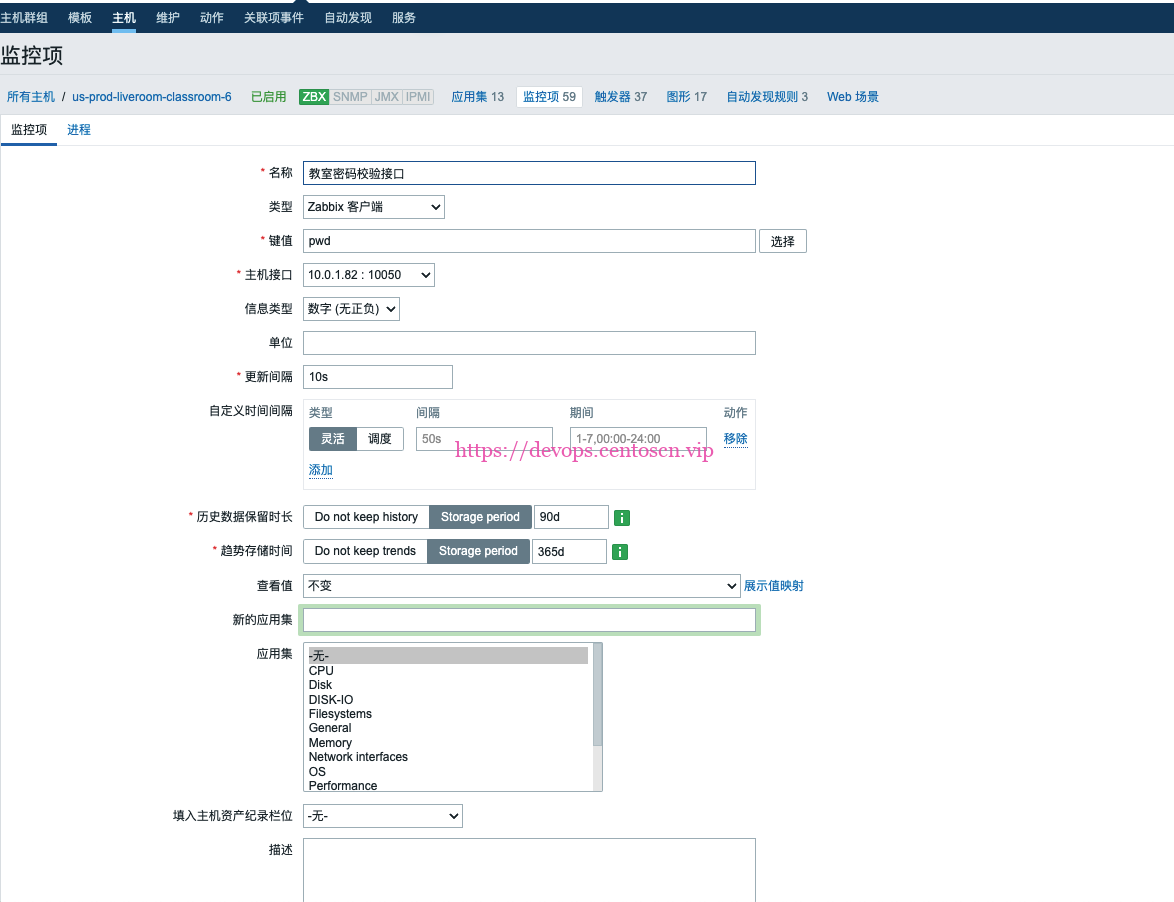This screenshot has width=1174, height=902.
Task: Select 'Do not keep history' storage option
Action: 366,517
